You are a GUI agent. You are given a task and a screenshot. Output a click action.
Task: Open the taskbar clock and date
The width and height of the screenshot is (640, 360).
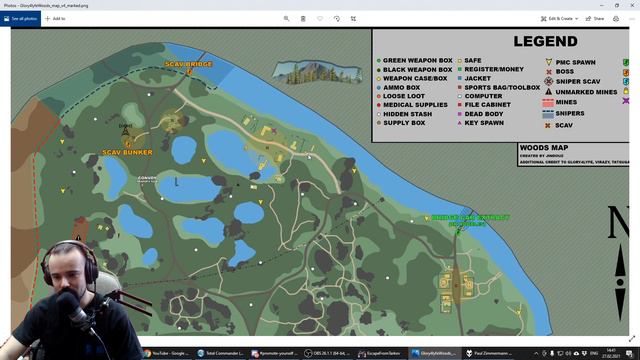click(x=611, y=353)
